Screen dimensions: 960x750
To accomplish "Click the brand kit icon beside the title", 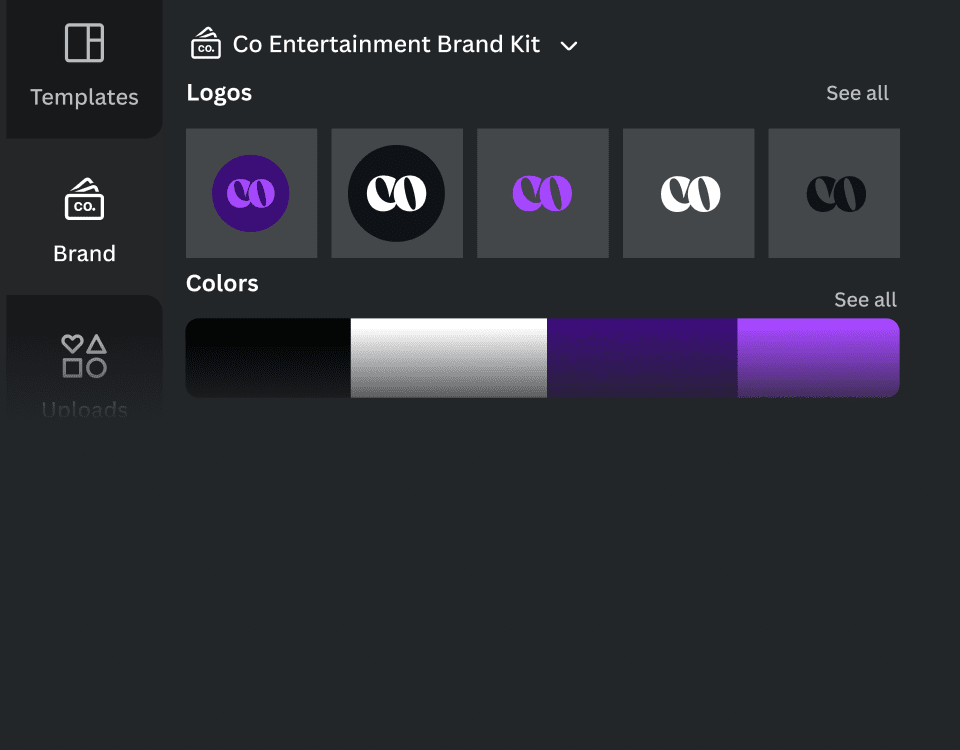I will [x=206, y=44].
